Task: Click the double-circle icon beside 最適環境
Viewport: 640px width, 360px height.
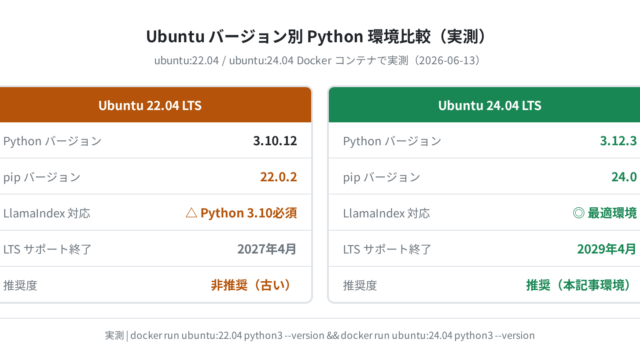Action: [578, 213]
